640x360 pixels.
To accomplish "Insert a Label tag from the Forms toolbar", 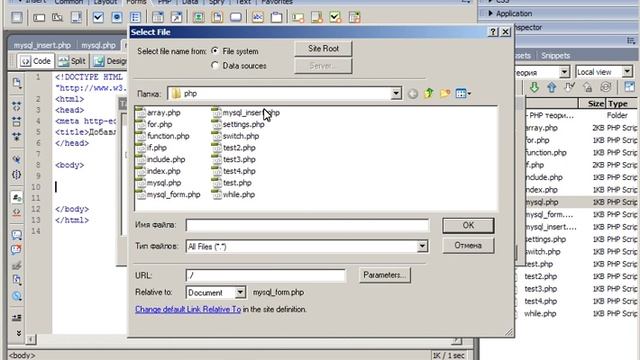I will (x=258, y=18).
